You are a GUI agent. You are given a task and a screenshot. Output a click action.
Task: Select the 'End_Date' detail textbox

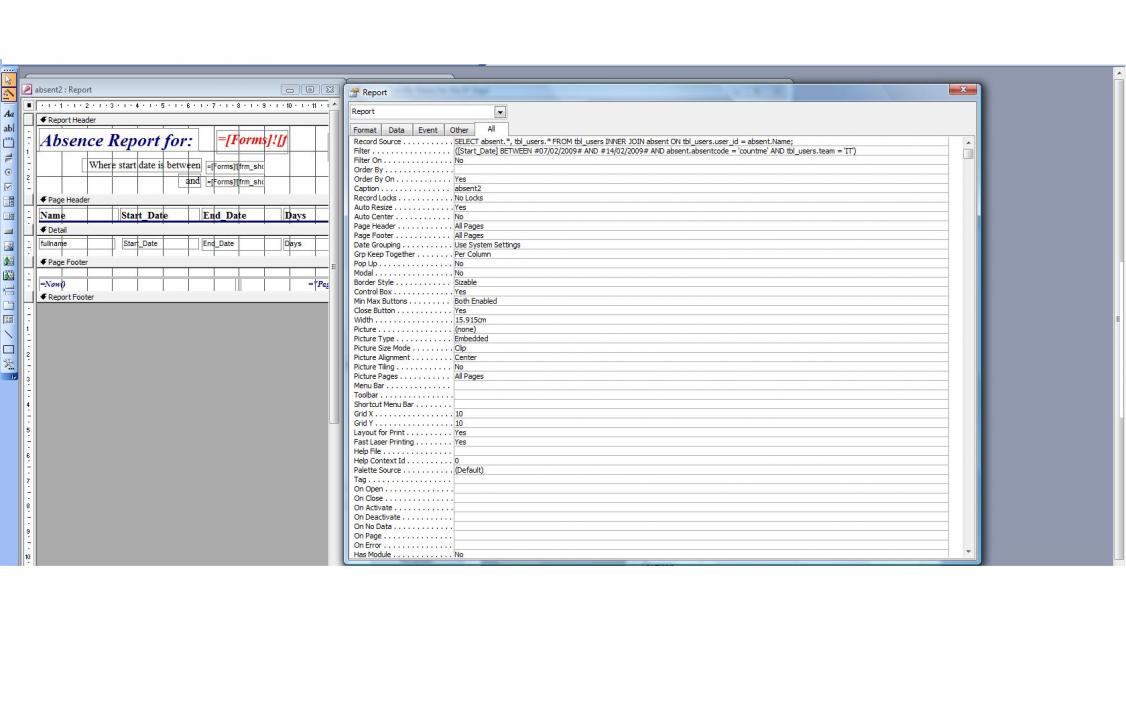point(241,244)
